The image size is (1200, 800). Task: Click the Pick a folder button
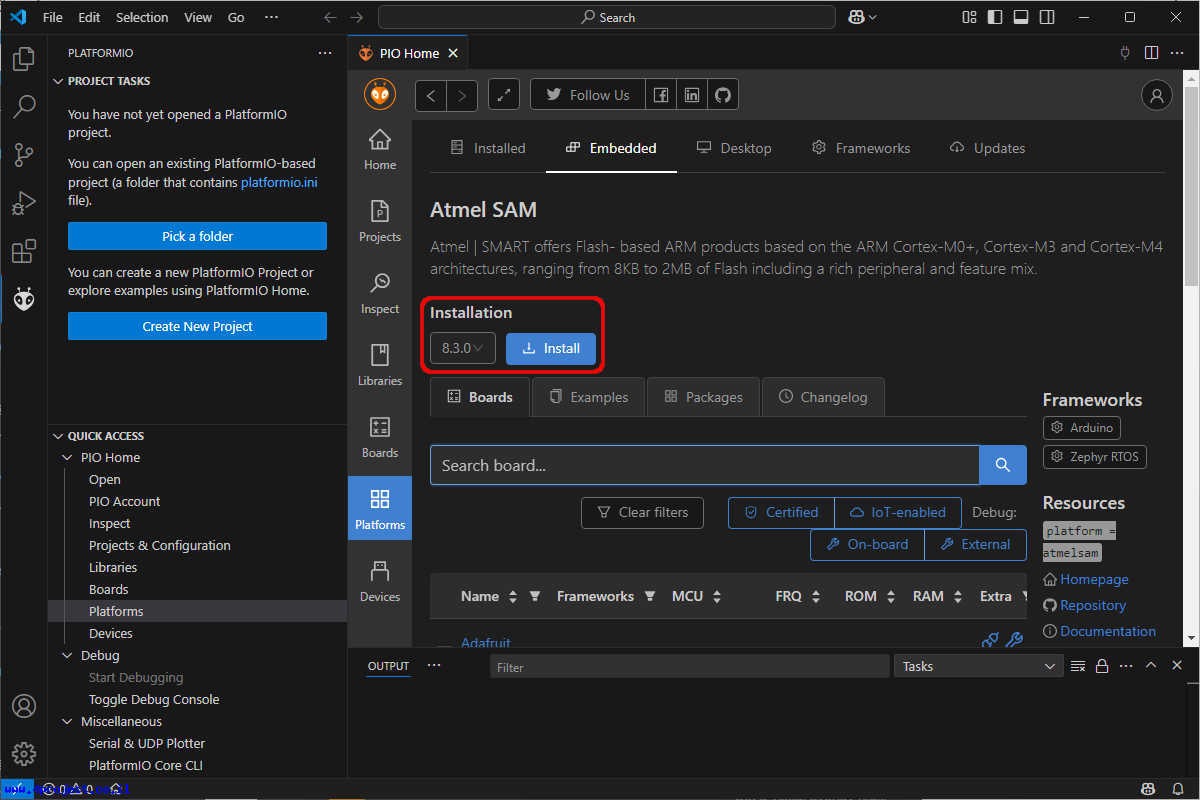coord(197,236)
